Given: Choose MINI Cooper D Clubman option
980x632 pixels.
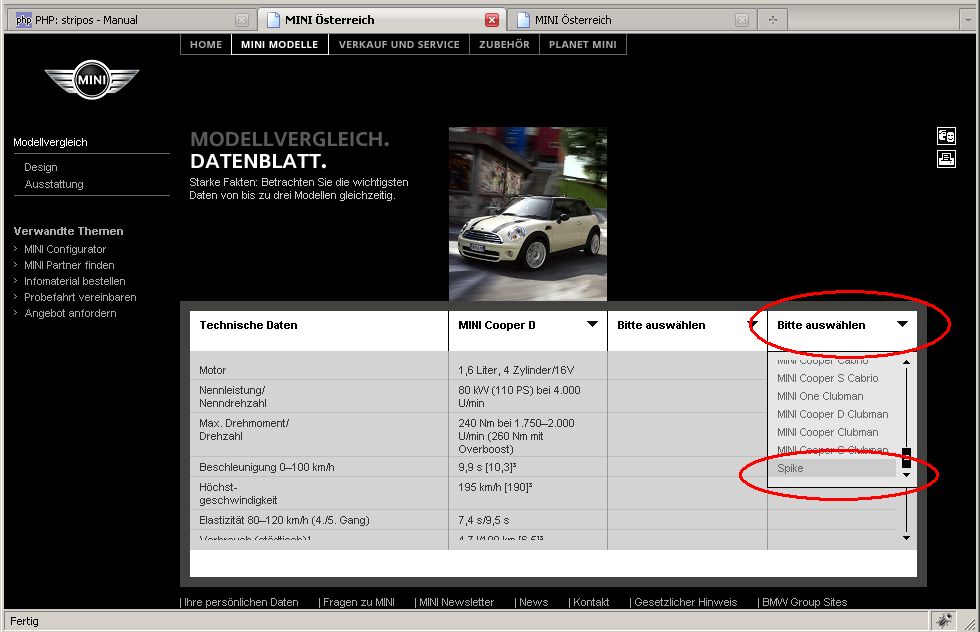Looking at the screenshot, I should click(832, 414).
